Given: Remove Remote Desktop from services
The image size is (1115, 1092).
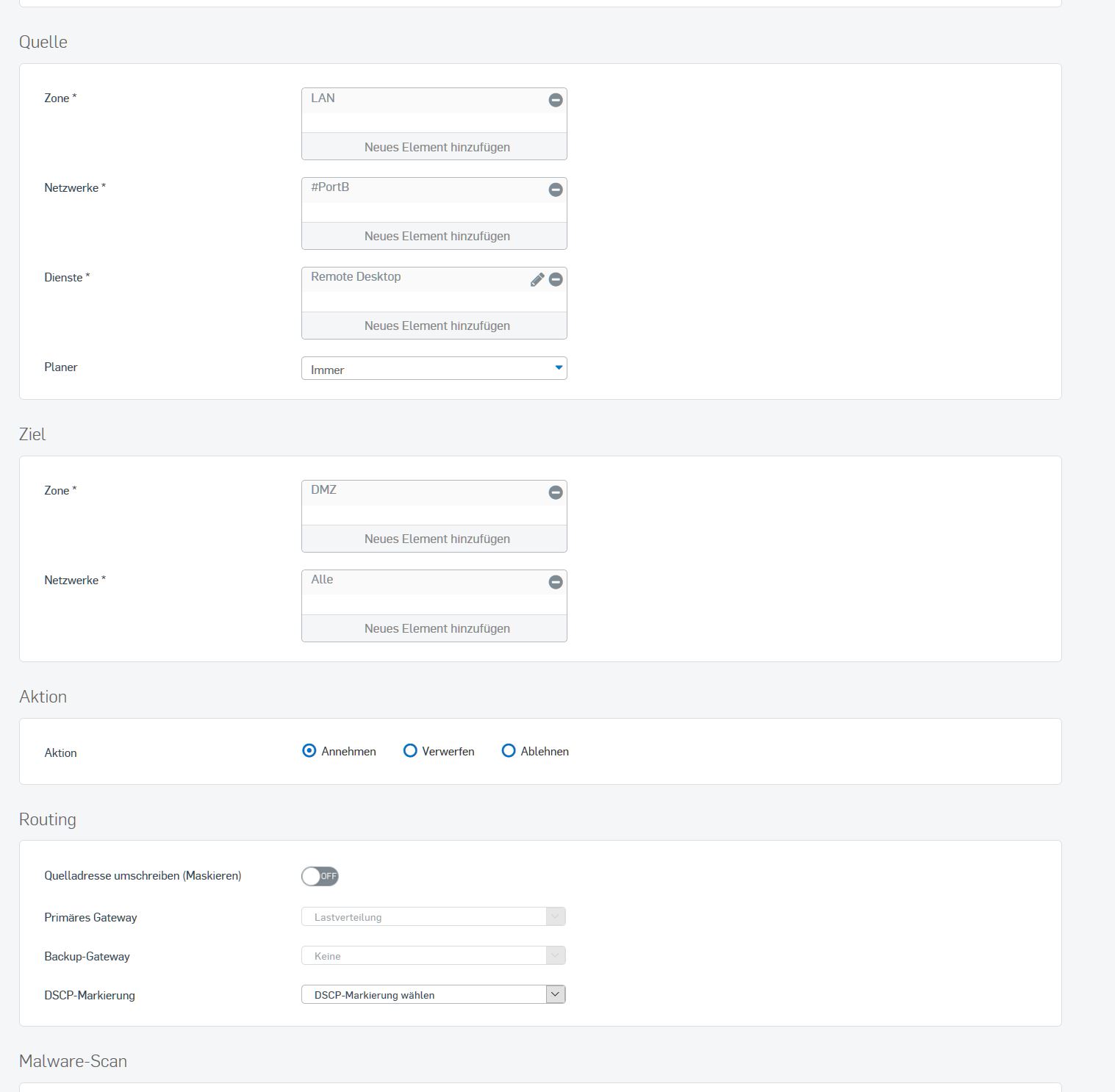Looking at the screenshot, I should (x=556, y=279).
